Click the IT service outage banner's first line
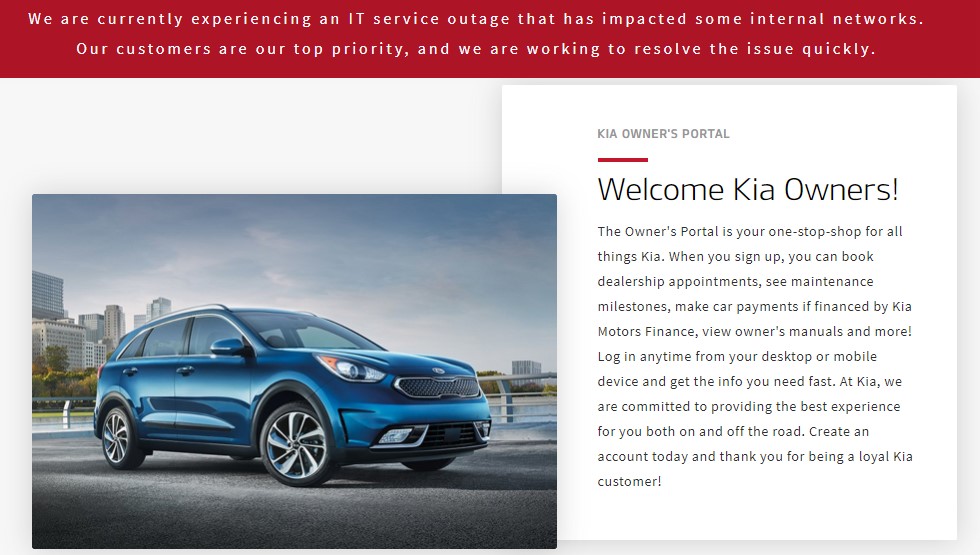This screenshot has height=555, width=980. coord(476,19)
